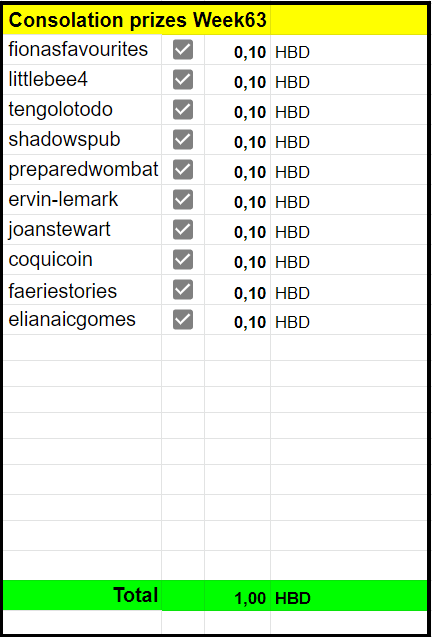Uncheck the fionasfavourites checkbox
Image resolution: width=432 pixels, height=637 pixels.
click(182, 50)
